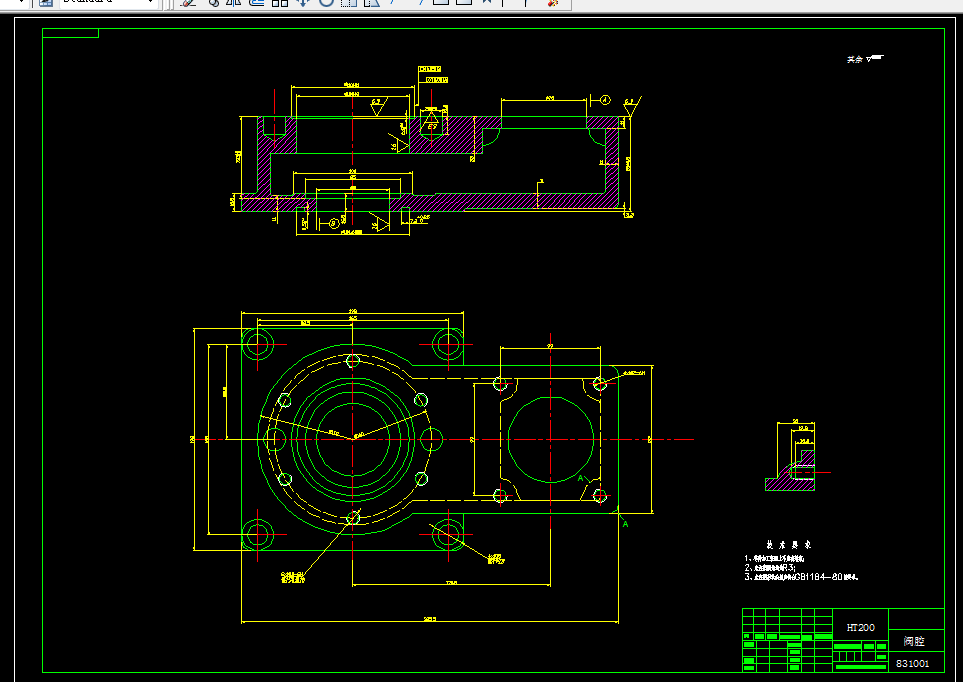Viewport: 963px width, 682px height.
Task: Select technical requirement line 1
Action: pyautogui.click(x=774, y=559)
